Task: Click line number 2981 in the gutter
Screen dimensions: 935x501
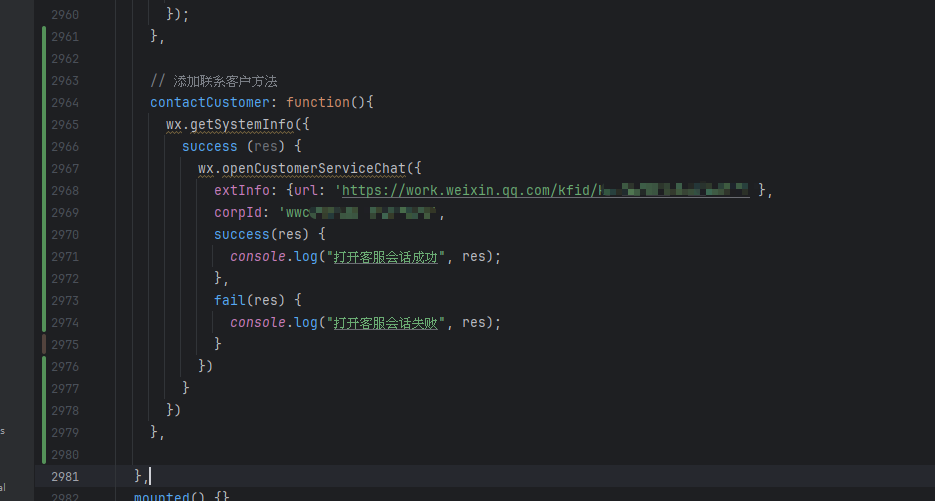Action: 65,477
